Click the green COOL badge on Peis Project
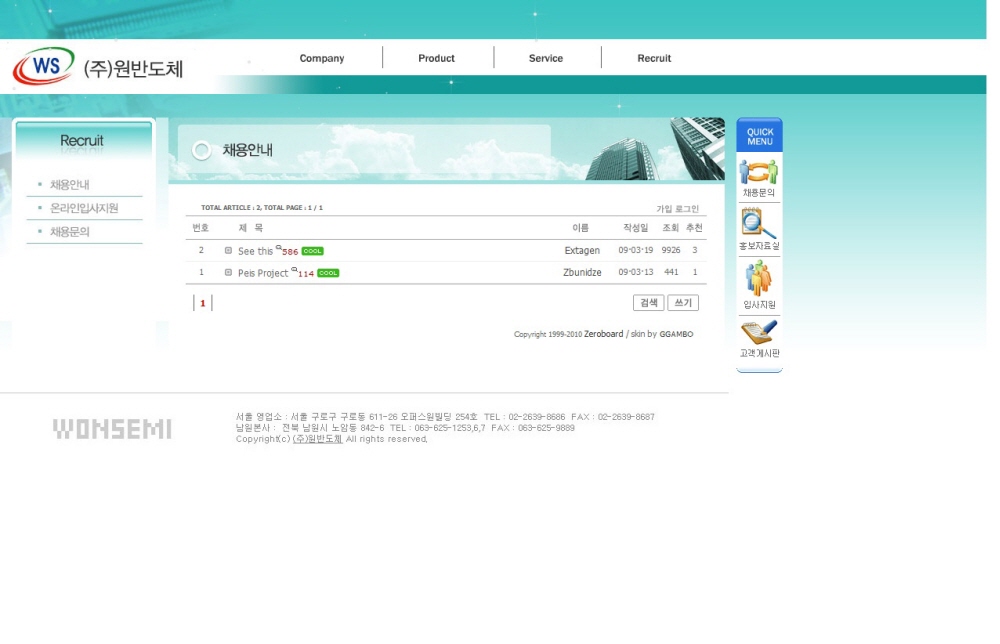Screen dimensions: 1000x644 pos(328,273)
